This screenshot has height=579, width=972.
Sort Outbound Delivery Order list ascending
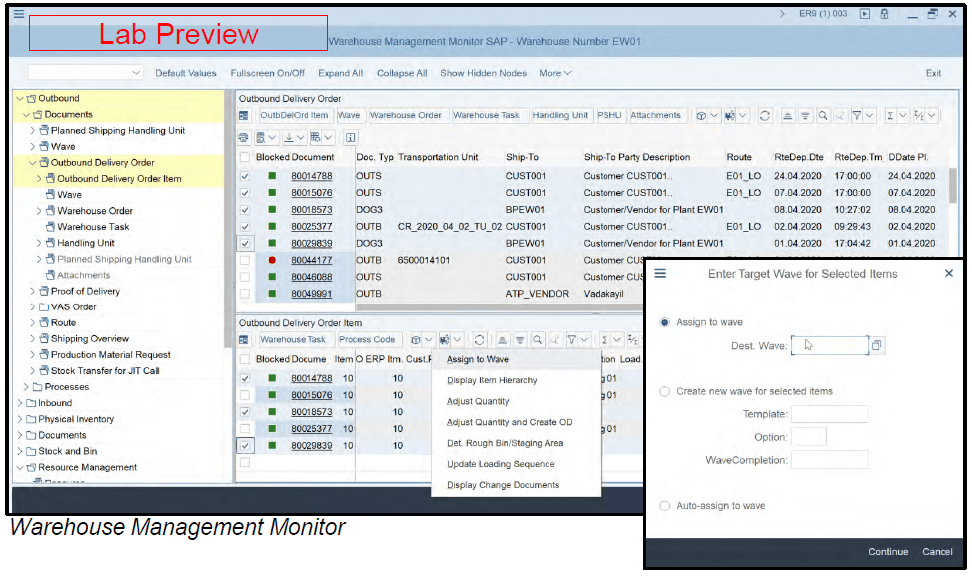pyautogui.click(x=787, y=116)
